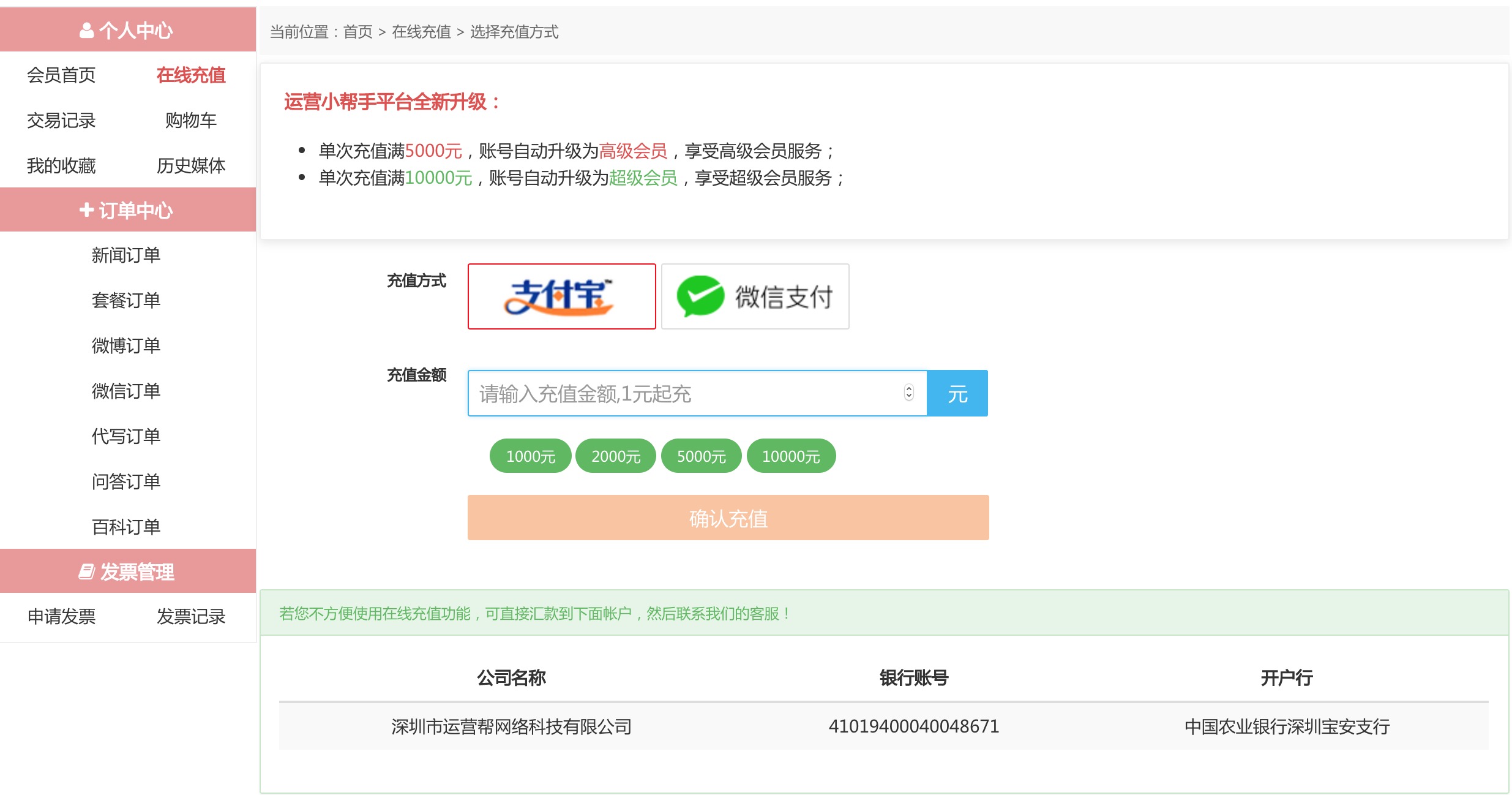Image resolution: width=1512 pixels, height=795 pixels.
Task: Go to 微博订单
Action: [x=126, y=346]
